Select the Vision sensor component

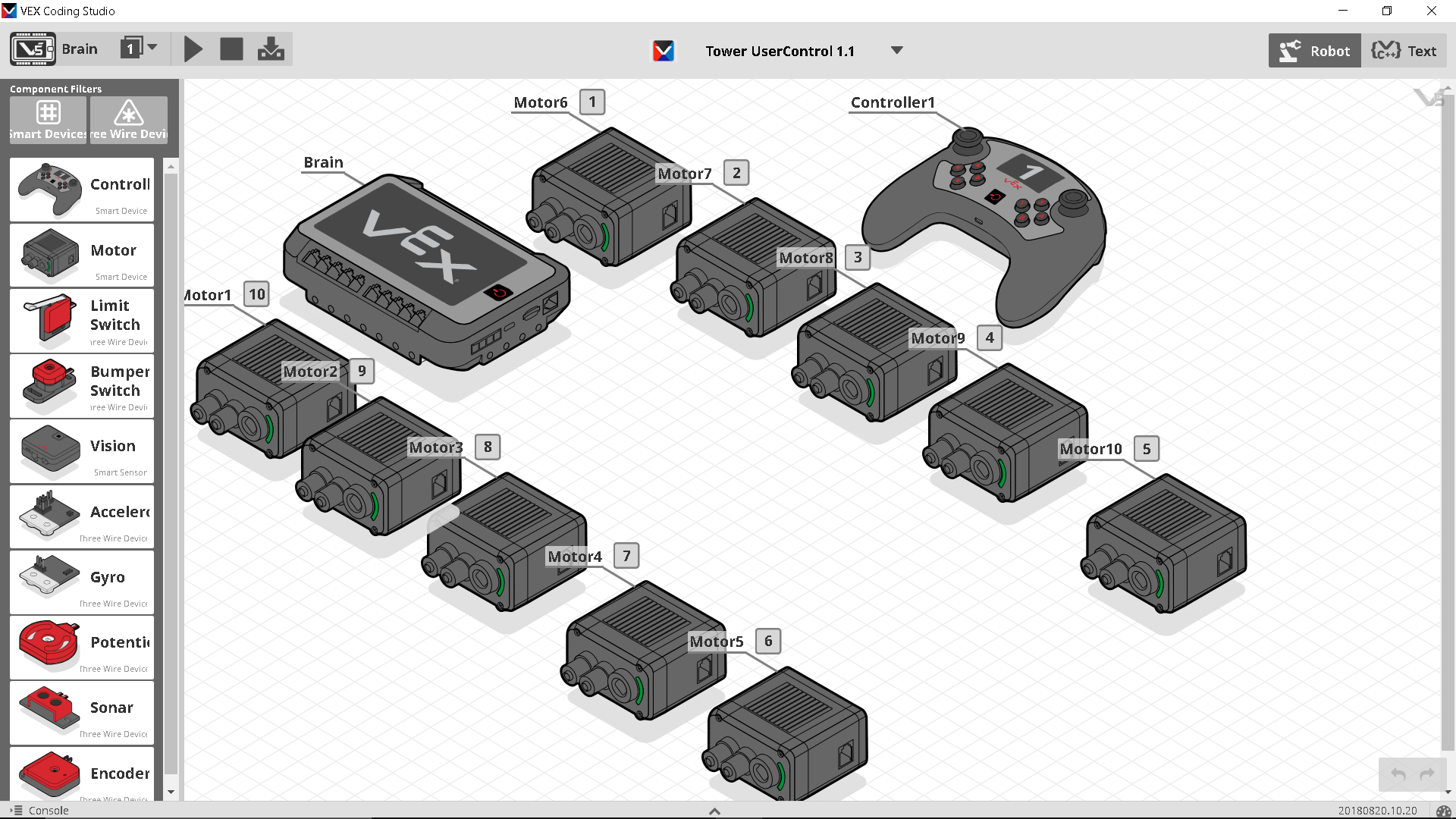pos(82,451)
